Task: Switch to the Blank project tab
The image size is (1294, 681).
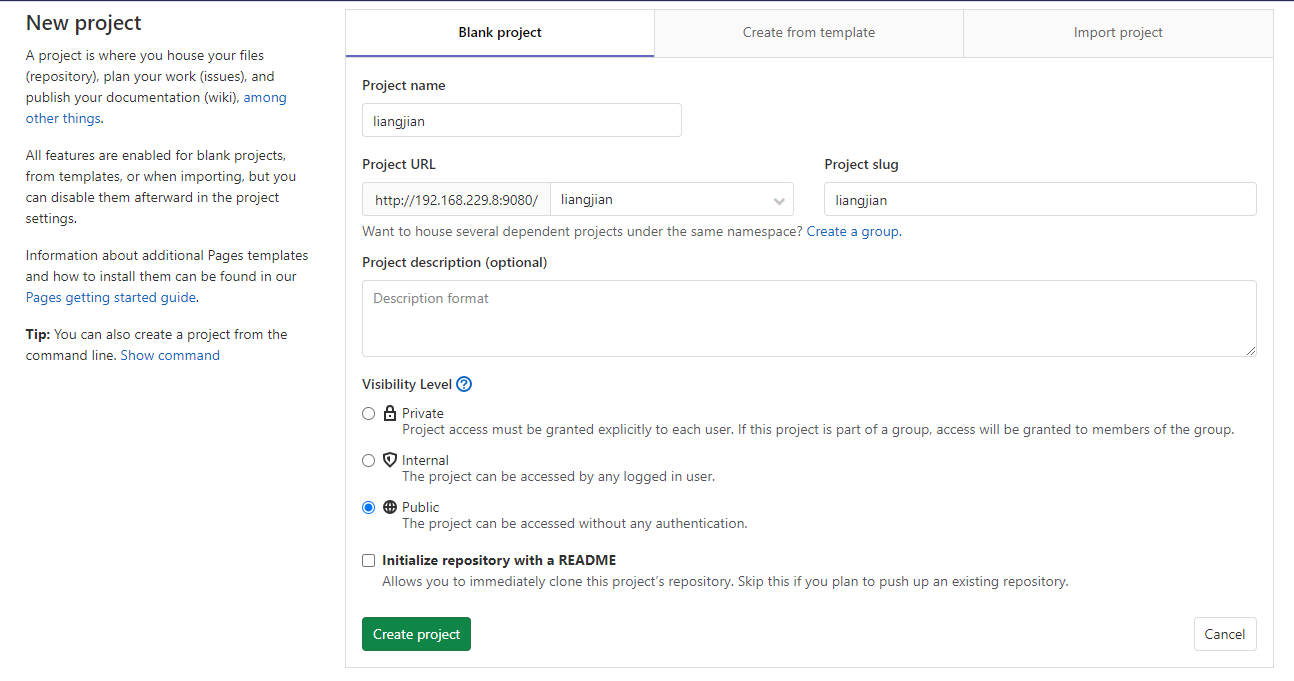Action: pyautogui.click(x=500, y=33)
